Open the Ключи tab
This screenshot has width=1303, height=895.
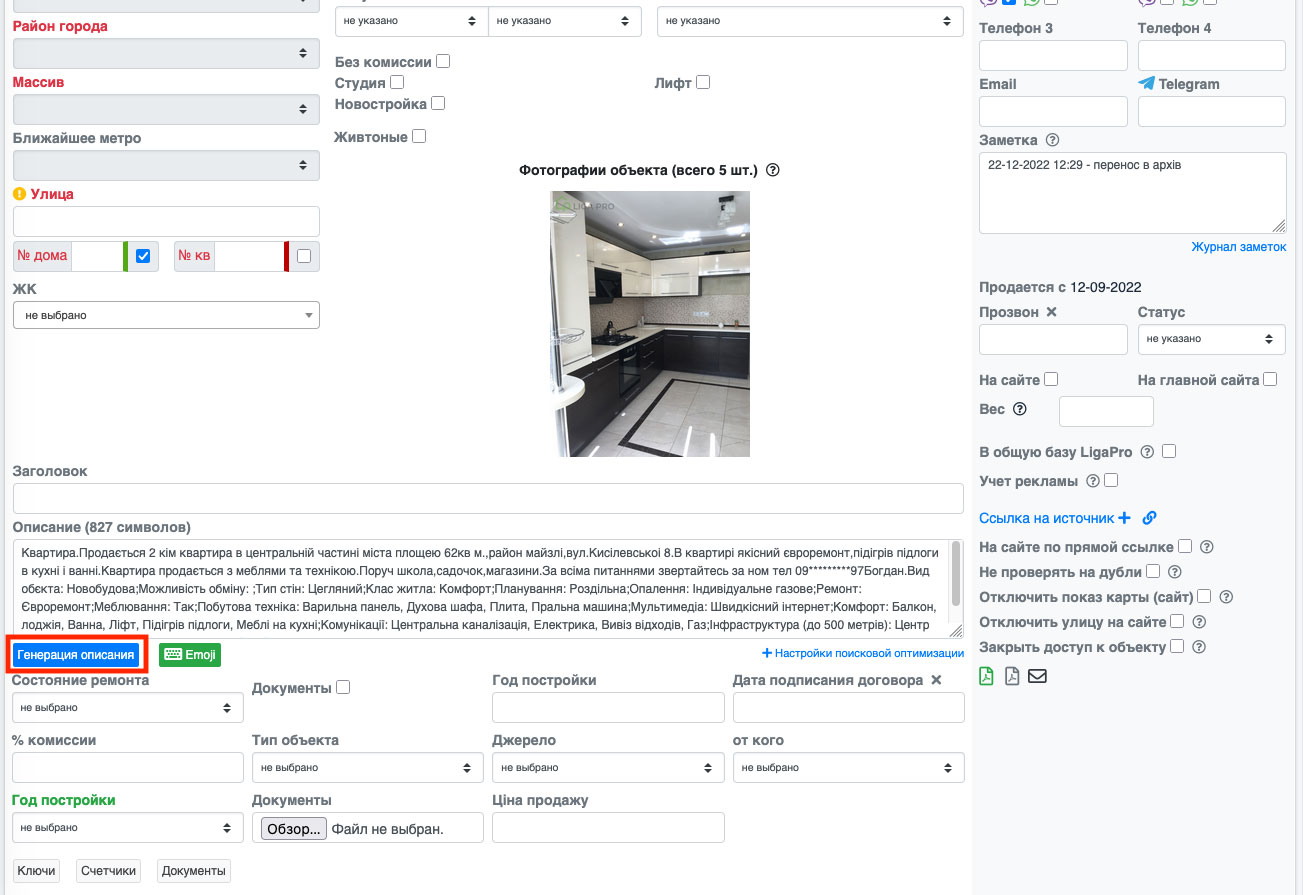pyautogui.click(x=36, y=871)
